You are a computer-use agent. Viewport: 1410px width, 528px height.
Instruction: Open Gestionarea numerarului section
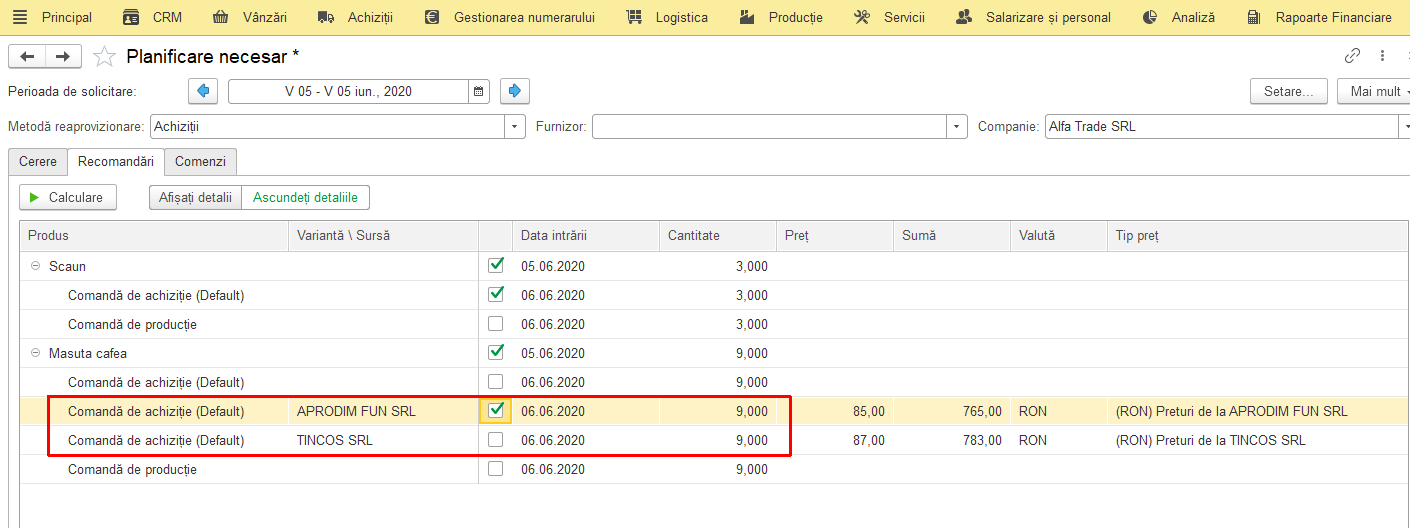509,17
